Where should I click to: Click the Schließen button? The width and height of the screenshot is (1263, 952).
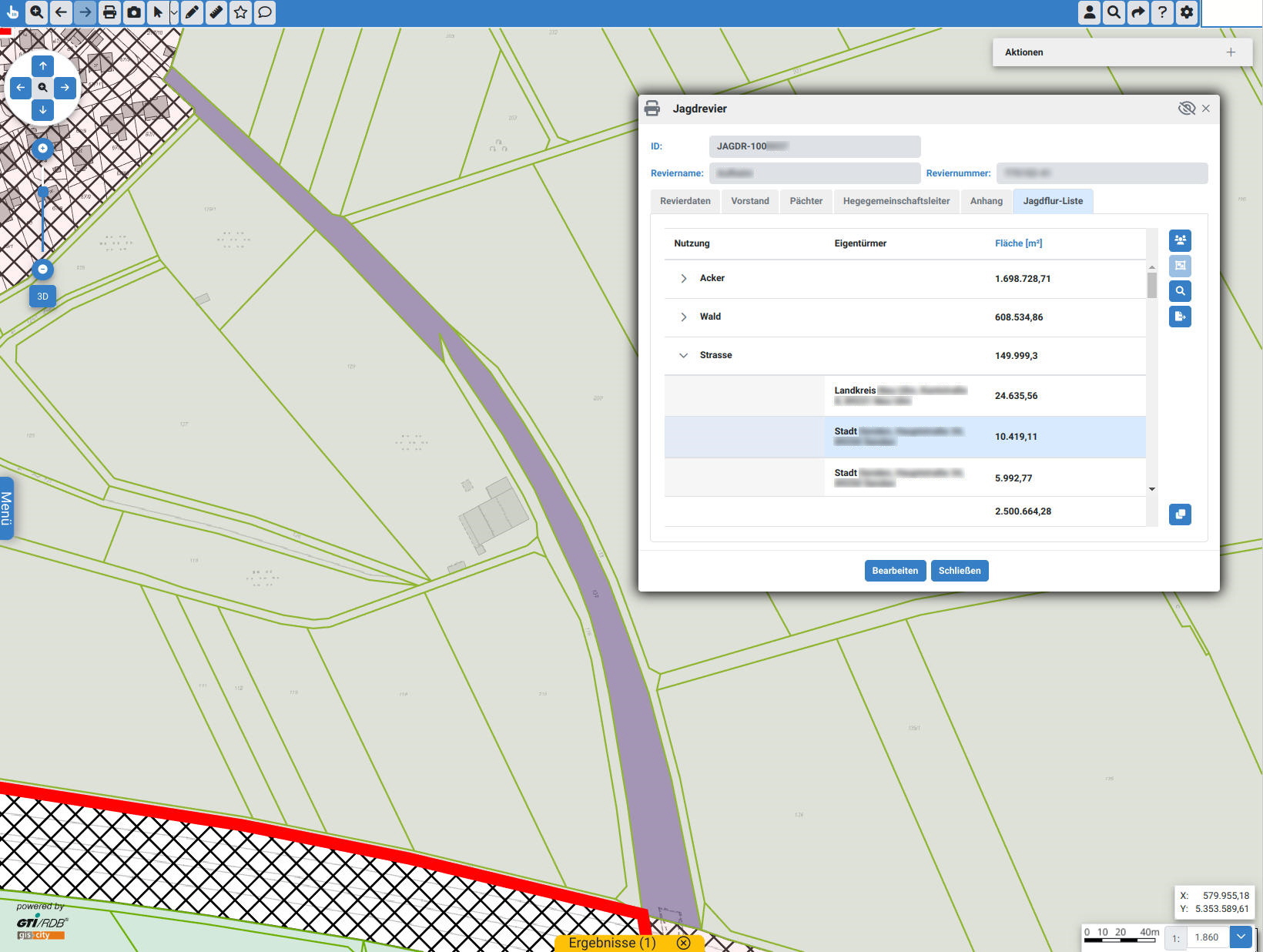point(960,571)
